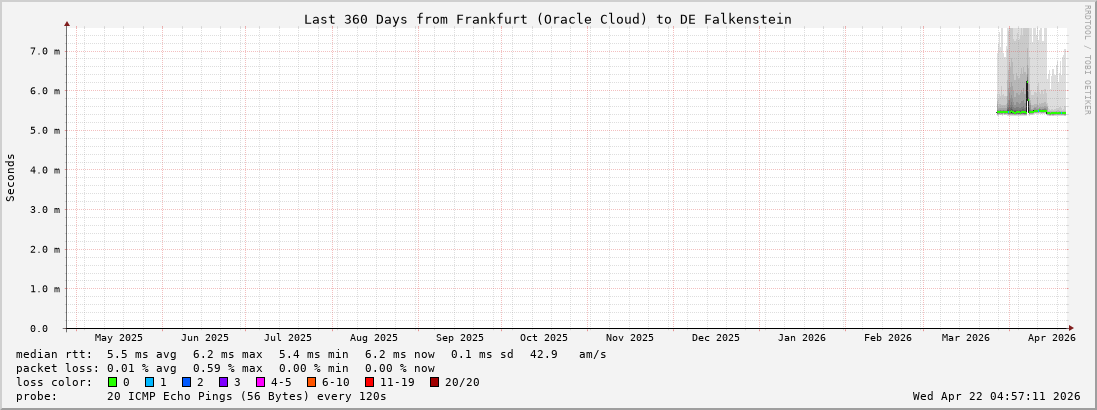
Task: Click the Seconds y-axis label
Action: pyautogui.click(x=11, y=178)
